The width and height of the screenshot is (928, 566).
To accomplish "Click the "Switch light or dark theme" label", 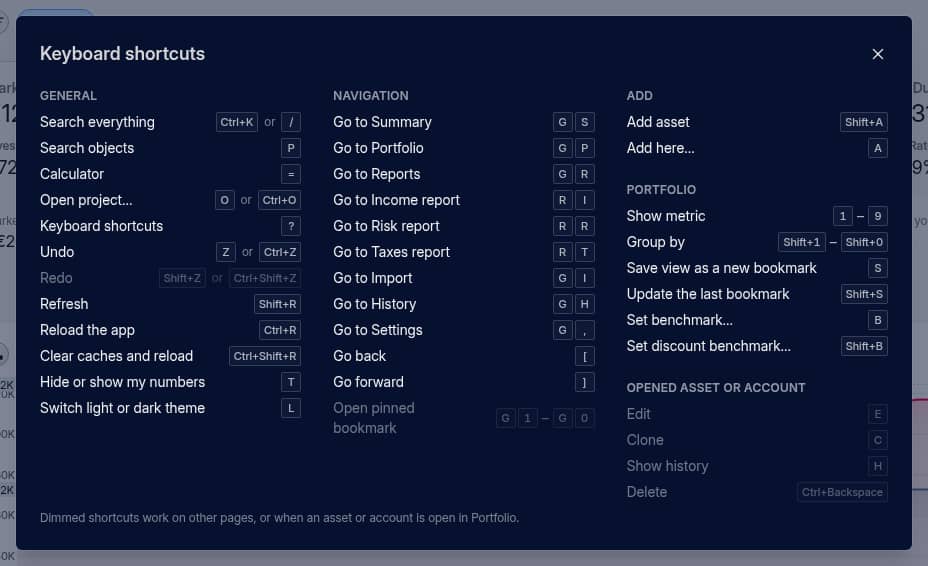I will tap(123, 409).
